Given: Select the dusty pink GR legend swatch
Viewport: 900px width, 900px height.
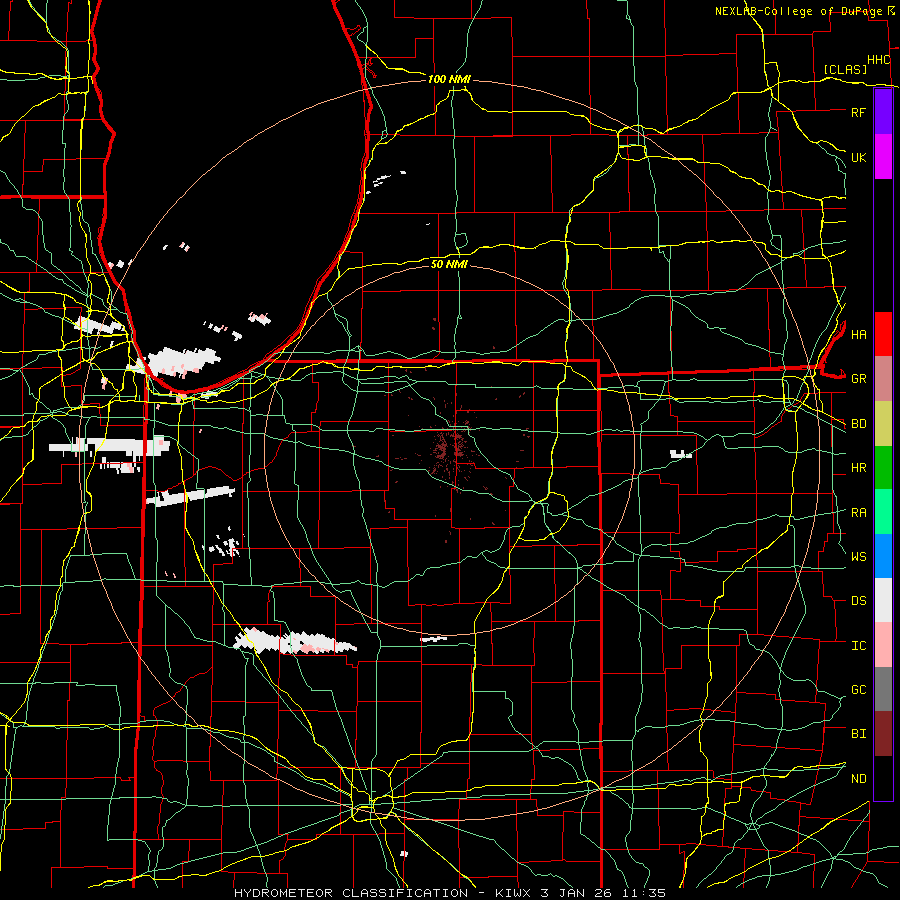Looking at the screenshot, I should [883, 379].
